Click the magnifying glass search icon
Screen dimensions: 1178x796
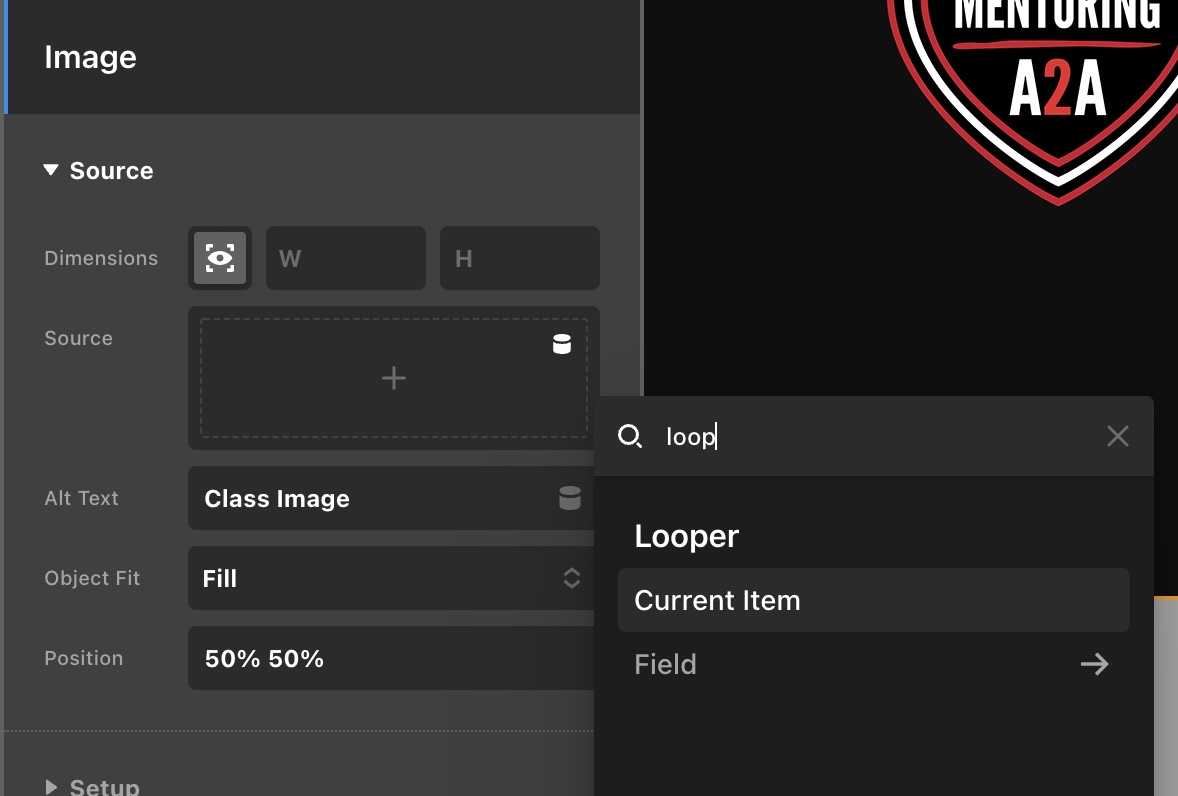tap(630, 436)
